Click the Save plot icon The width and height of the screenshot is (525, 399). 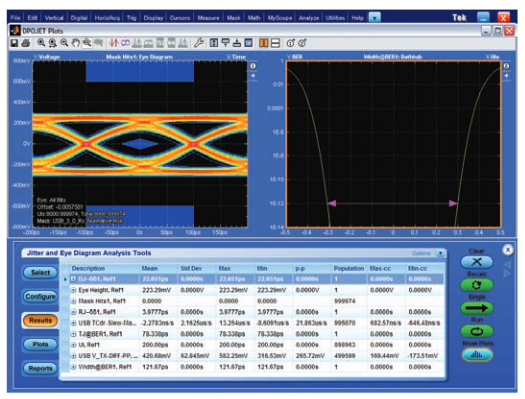(x=14, y=43)
